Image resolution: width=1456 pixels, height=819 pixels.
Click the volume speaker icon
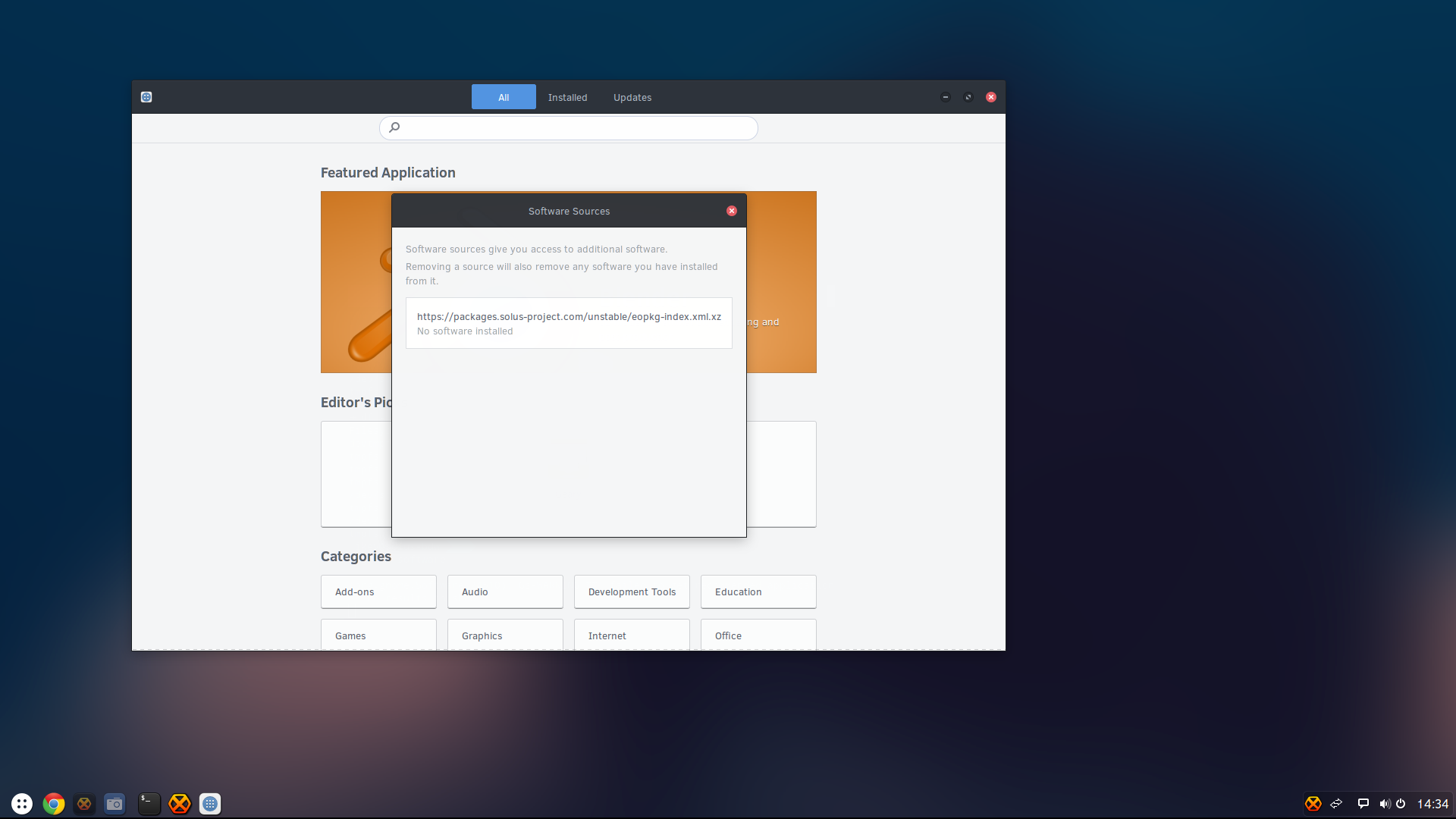(x=1385, y=804)
